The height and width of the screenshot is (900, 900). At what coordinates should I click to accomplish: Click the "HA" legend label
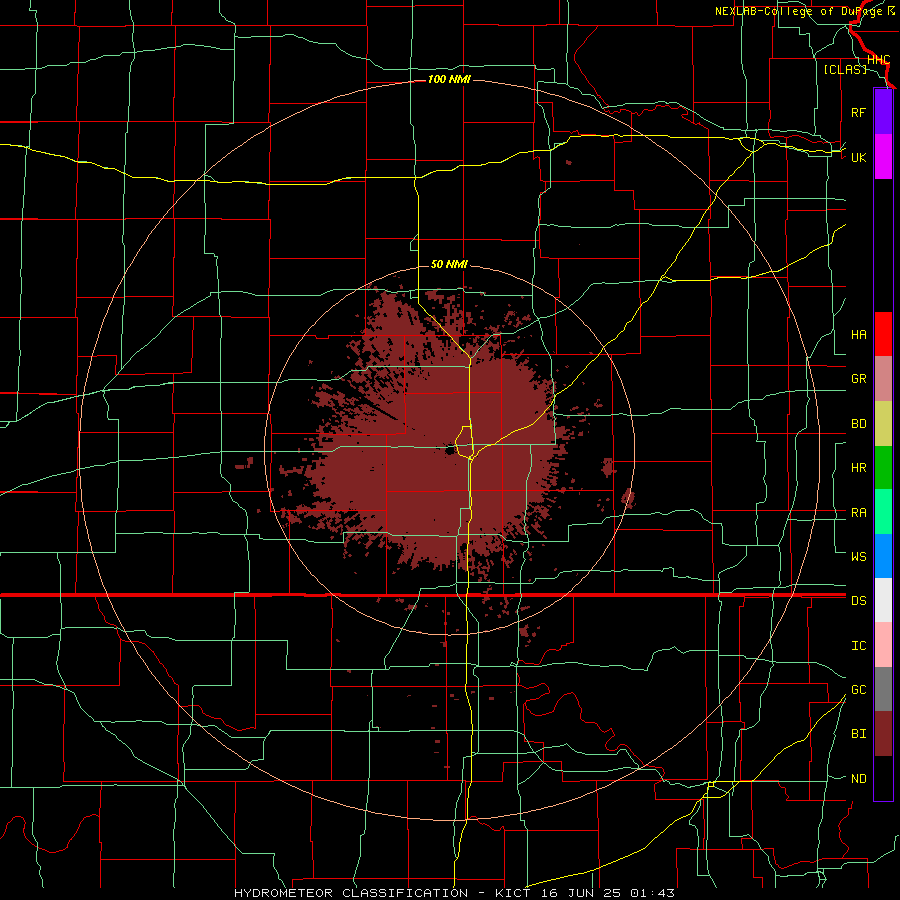pos(858,335)
